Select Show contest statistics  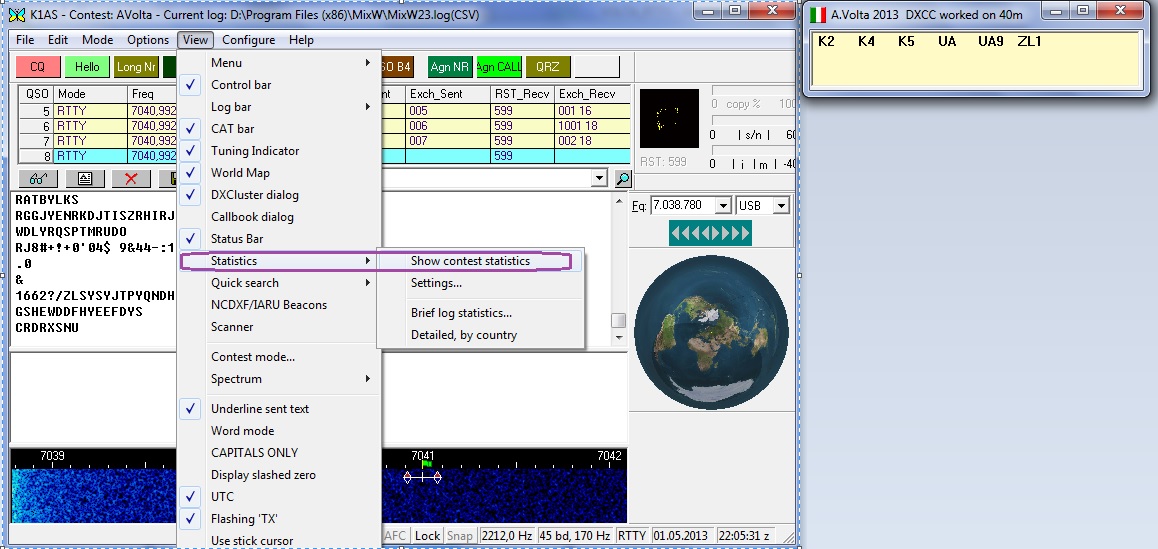coord(470,261)
